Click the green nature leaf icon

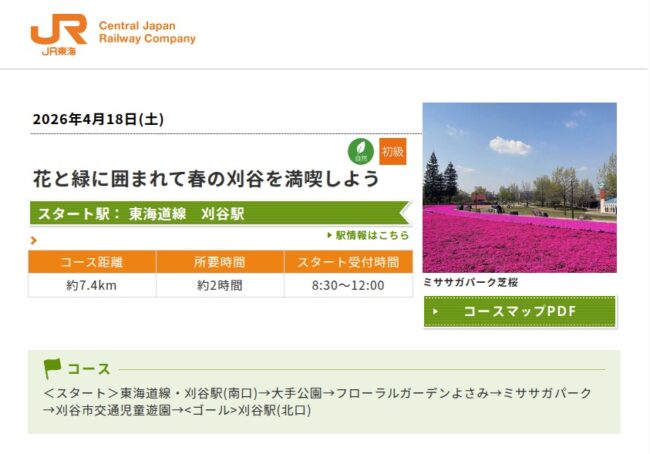360,151
